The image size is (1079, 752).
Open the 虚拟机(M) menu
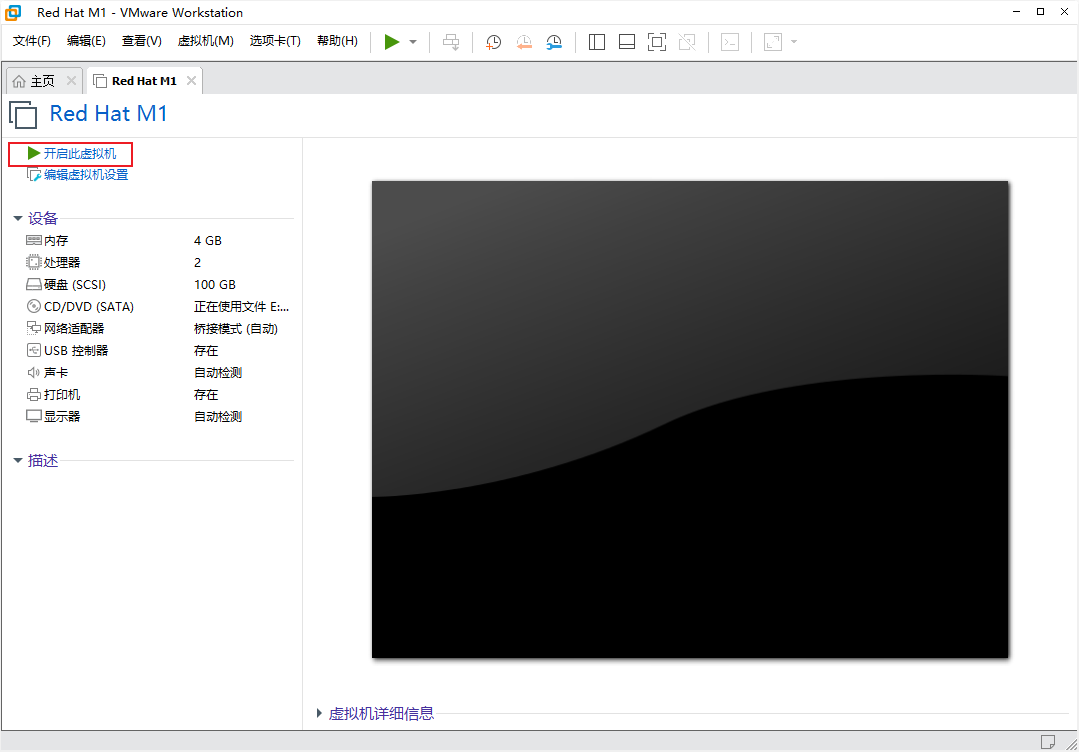(x=205, y=41)
